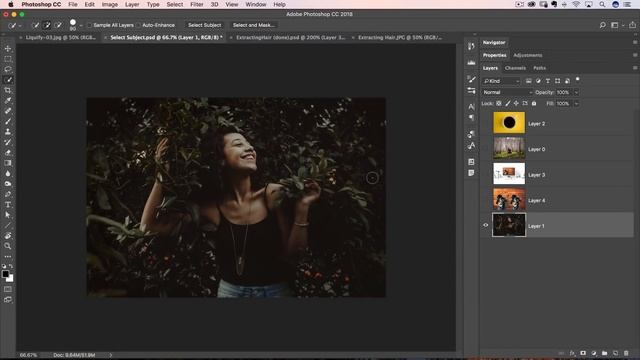Select the Blur tool
Image resolution: width=640 pixels, height=360 pixels.
click(x=8, y=173)
